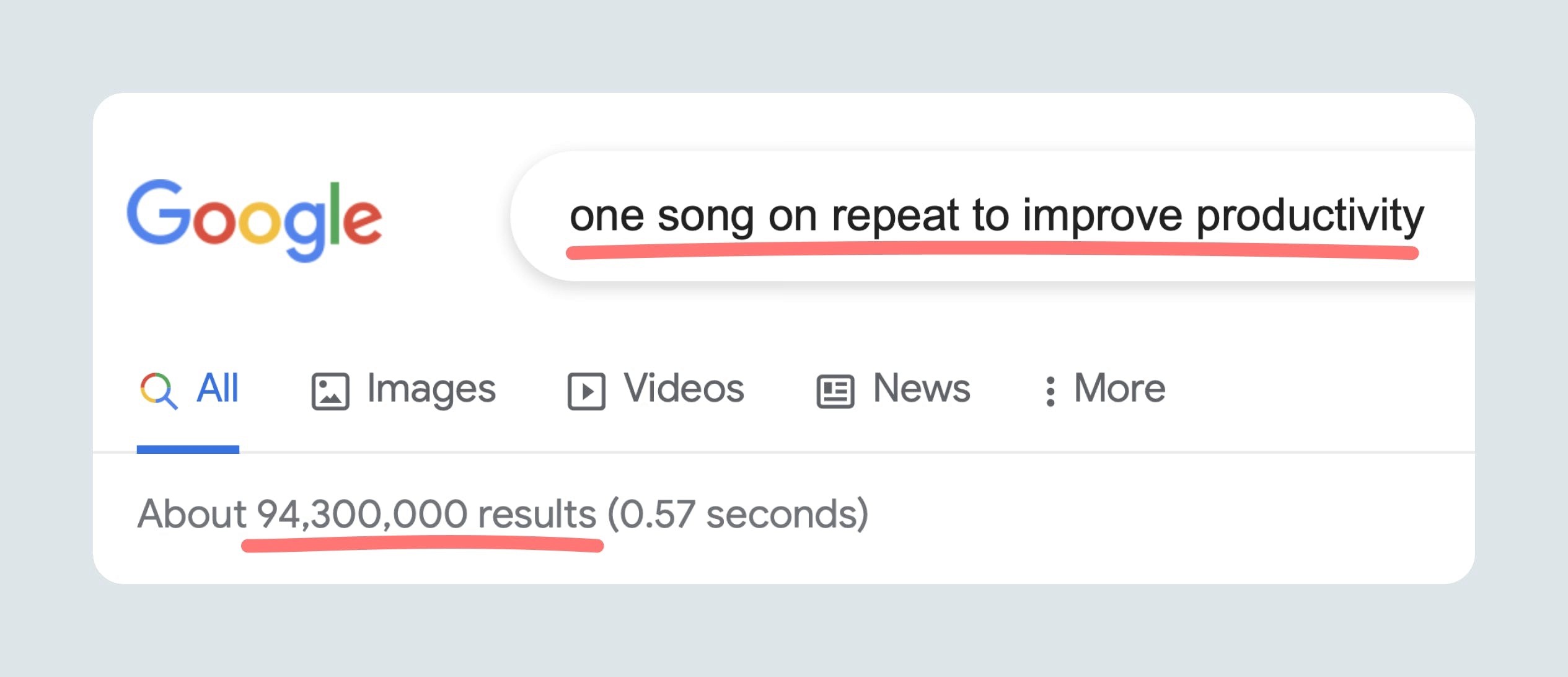Click inside the search query field

point(992,216)
